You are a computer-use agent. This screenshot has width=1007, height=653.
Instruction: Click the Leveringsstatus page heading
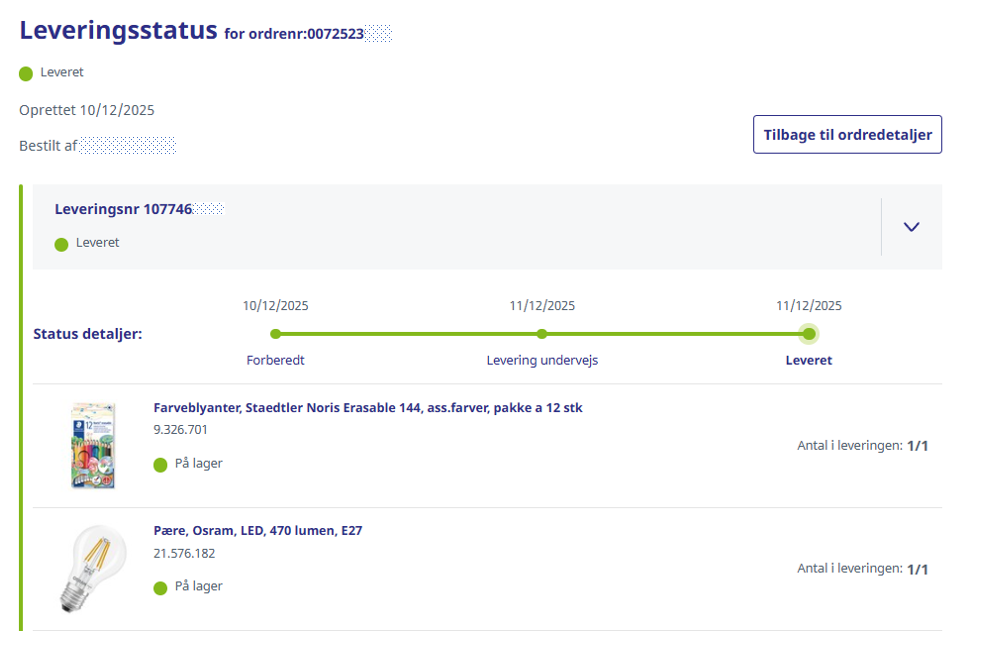(x=118, y=30)
